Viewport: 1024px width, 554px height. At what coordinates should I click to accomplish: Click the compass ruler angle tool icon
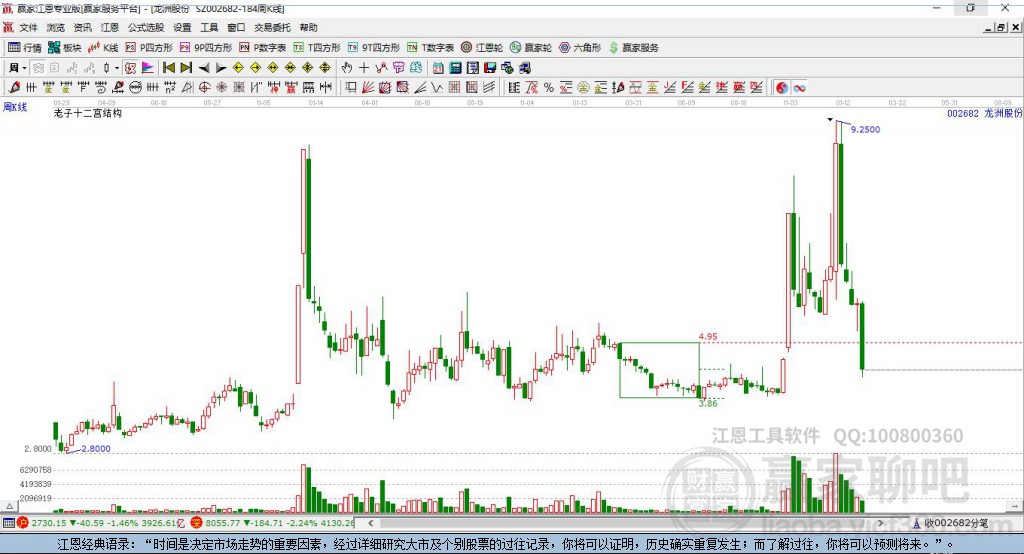[x=187, y=88]
